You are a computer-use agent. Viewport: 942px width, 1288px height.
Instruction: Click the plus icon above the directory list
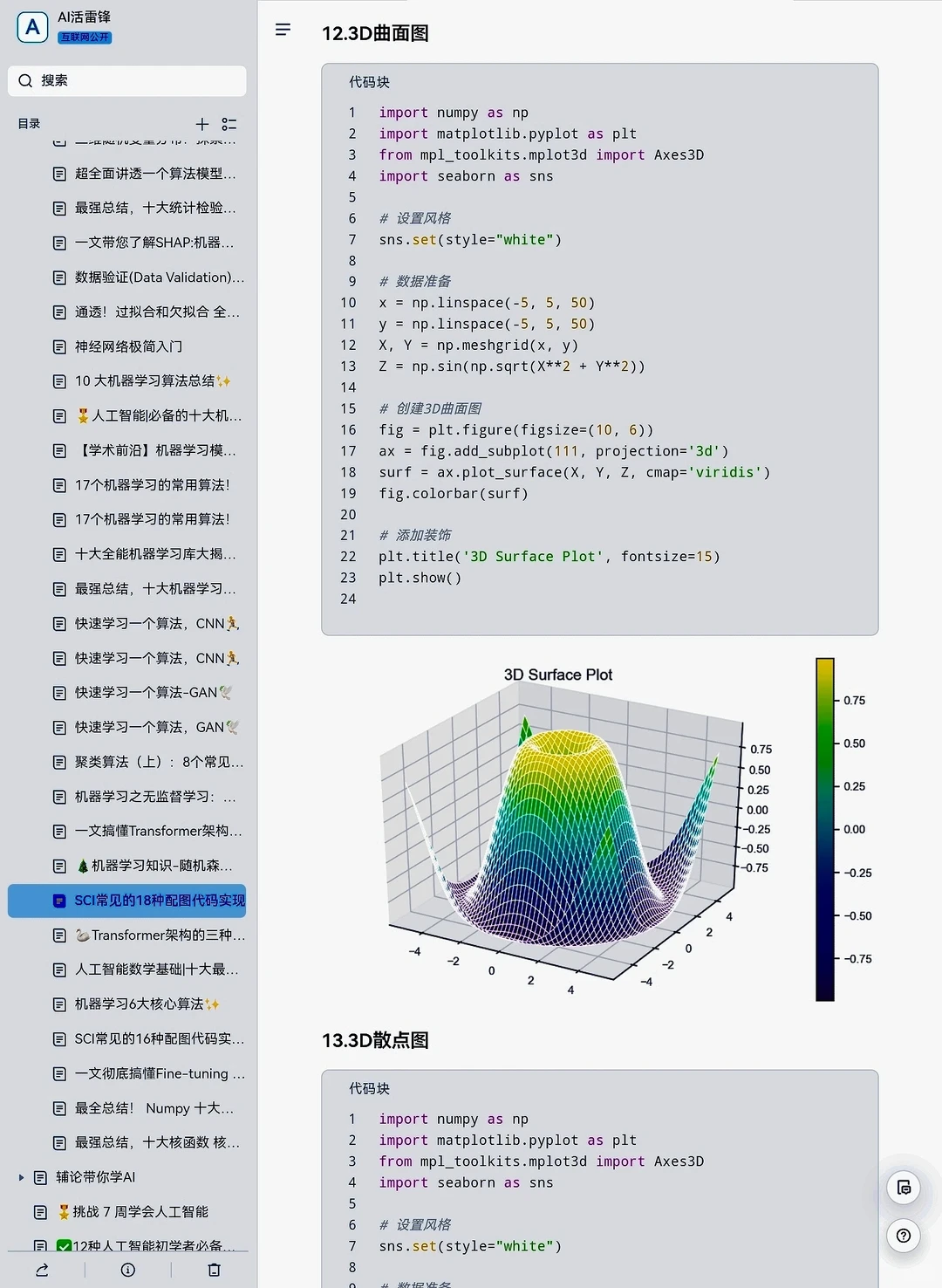coord(201,123)
